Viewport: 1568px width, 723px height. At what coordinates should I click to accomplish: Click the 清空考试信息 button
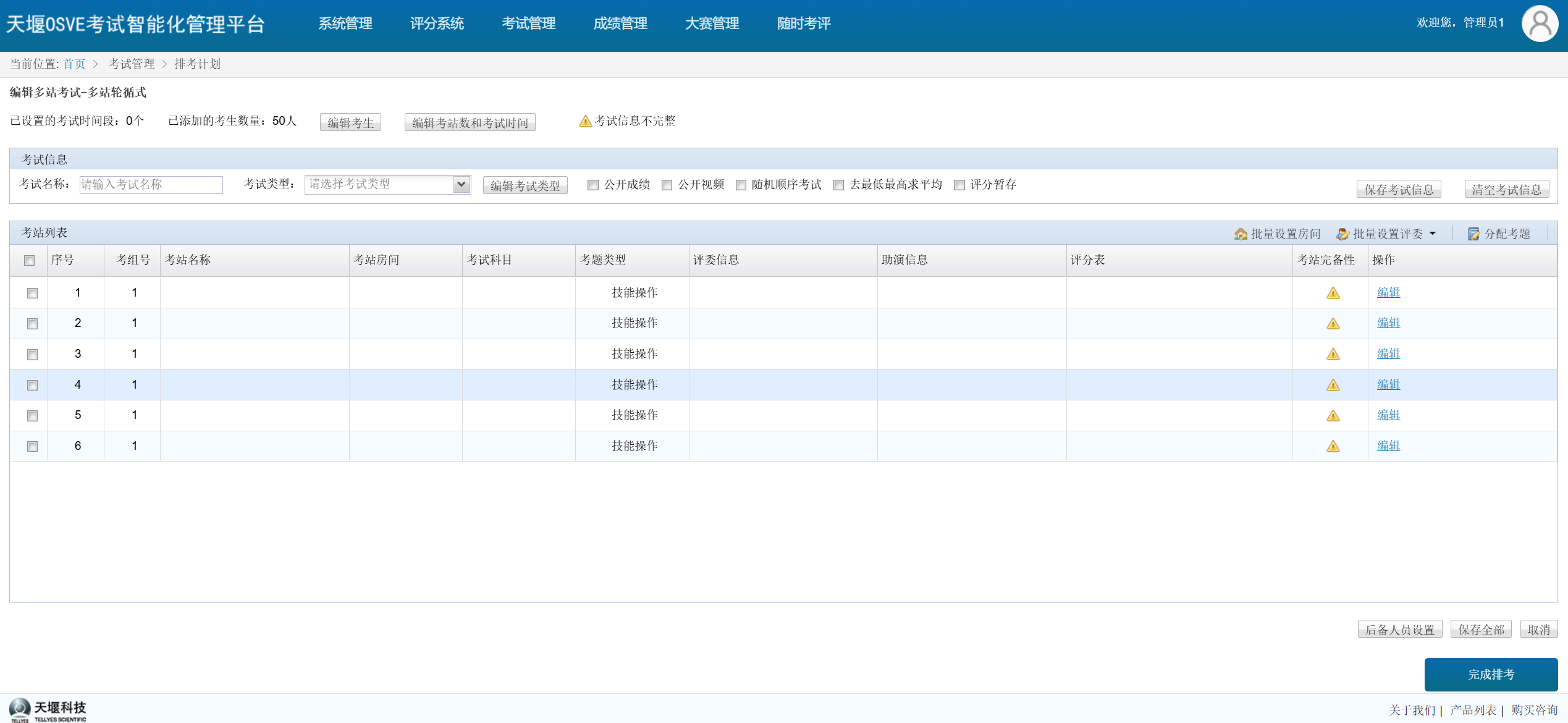(1506, 189)
